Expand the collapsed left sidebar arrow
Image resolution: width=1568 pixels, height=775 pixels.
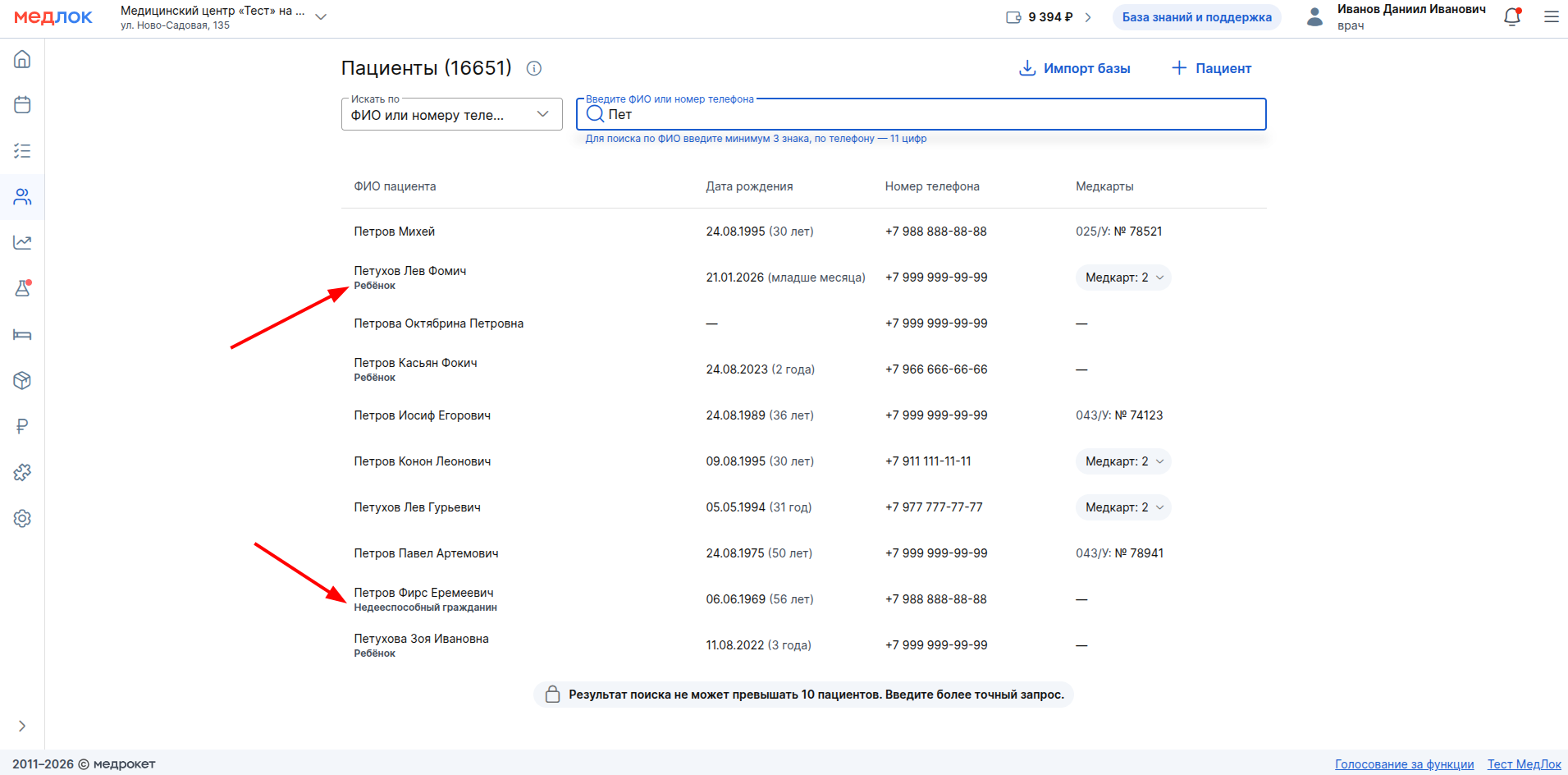pyautogui.click(x=22, y=726)
